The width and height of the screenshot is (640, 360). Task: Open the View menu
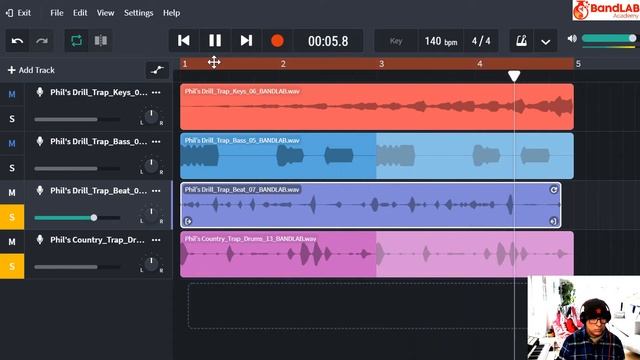click(x=105, y=13)
